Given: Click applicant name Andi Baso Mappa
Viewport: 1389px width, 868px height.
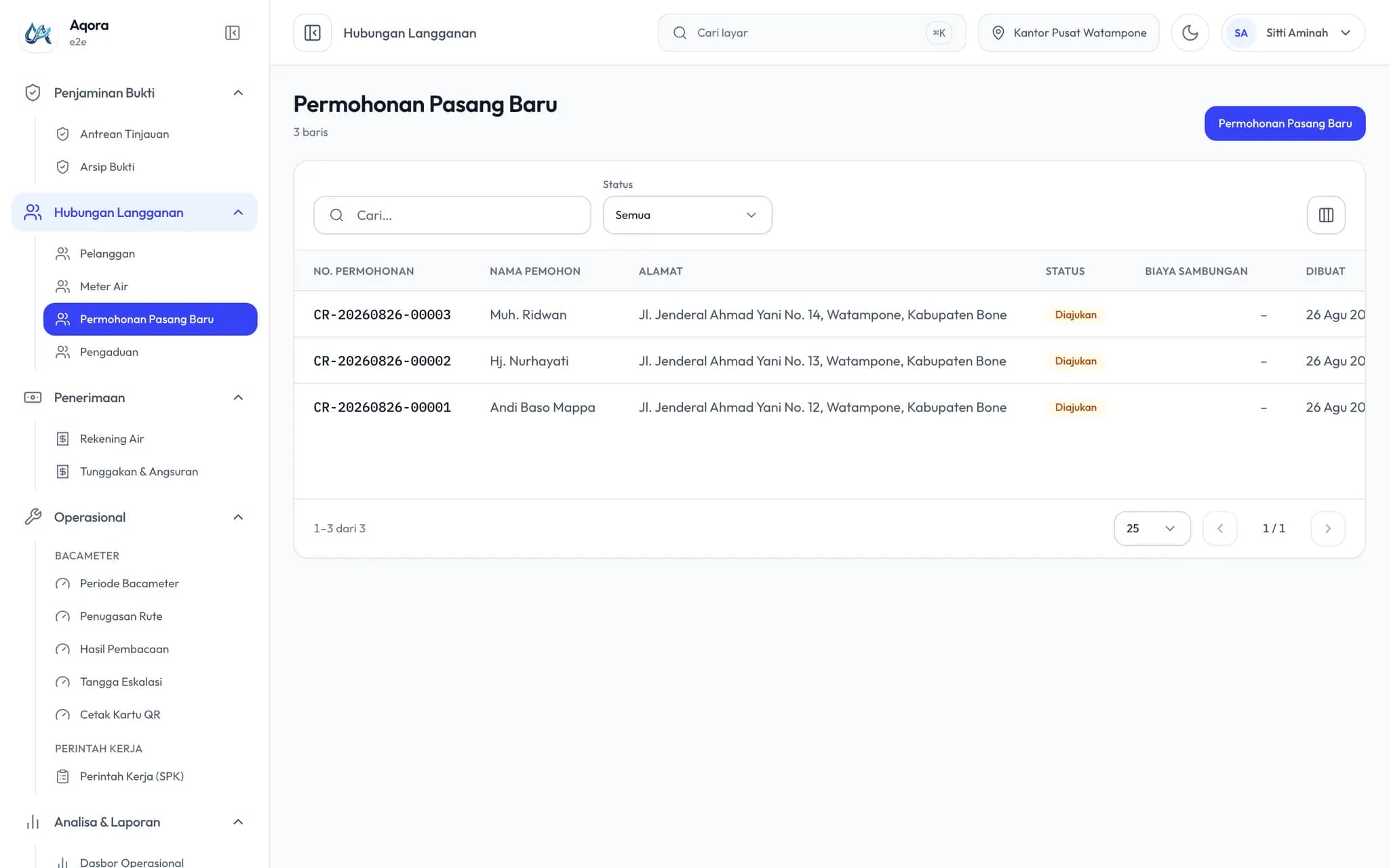Looking at the screenshot, I should (543, 408).
